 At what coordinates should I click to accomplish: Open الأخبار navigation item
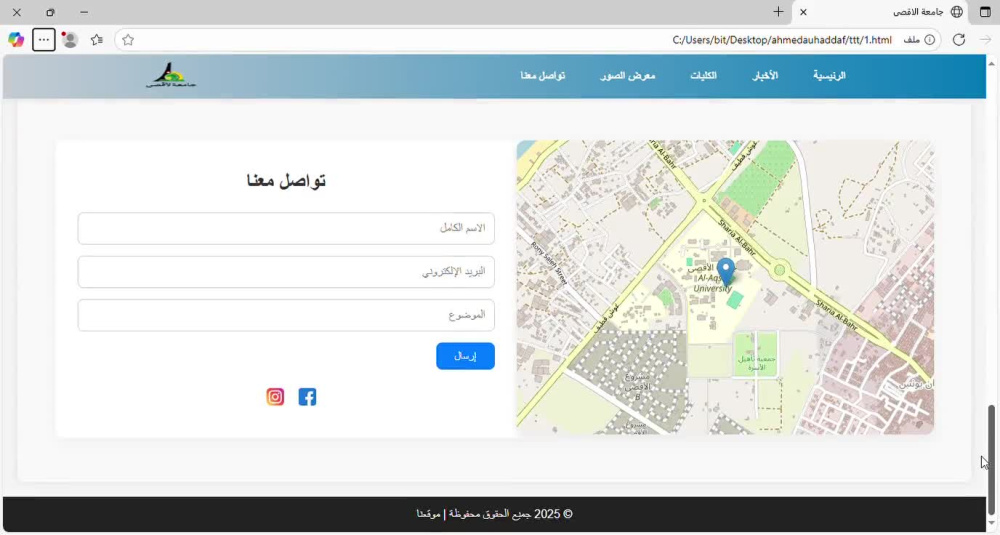tap(765, 75)
